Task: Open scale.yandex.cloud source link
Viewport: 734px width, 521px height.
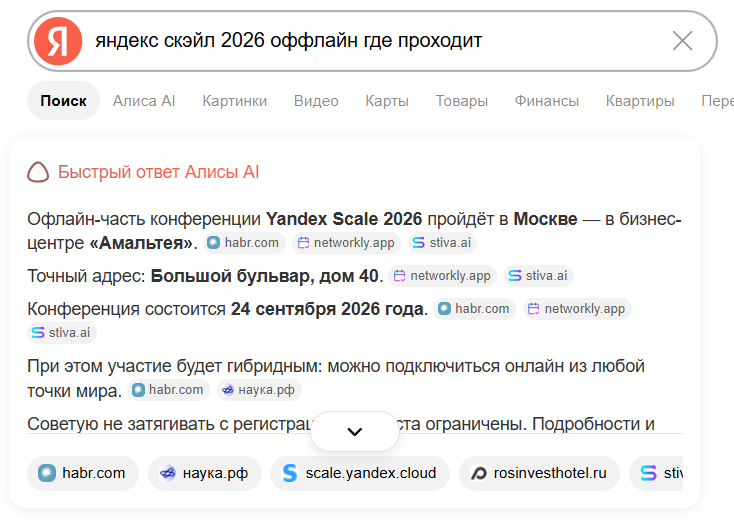Action: (x=360, y=473)
